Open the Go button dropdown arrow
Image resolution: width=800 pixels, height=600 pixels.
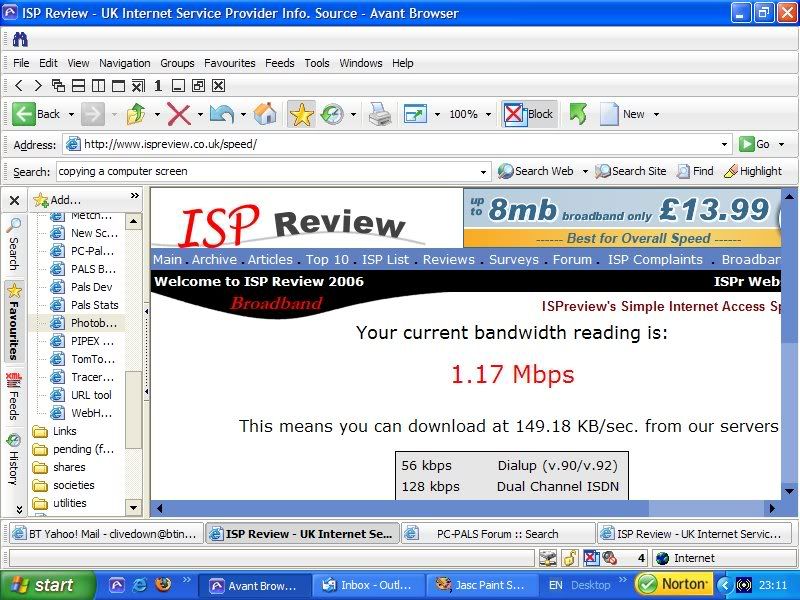[781, 144]
